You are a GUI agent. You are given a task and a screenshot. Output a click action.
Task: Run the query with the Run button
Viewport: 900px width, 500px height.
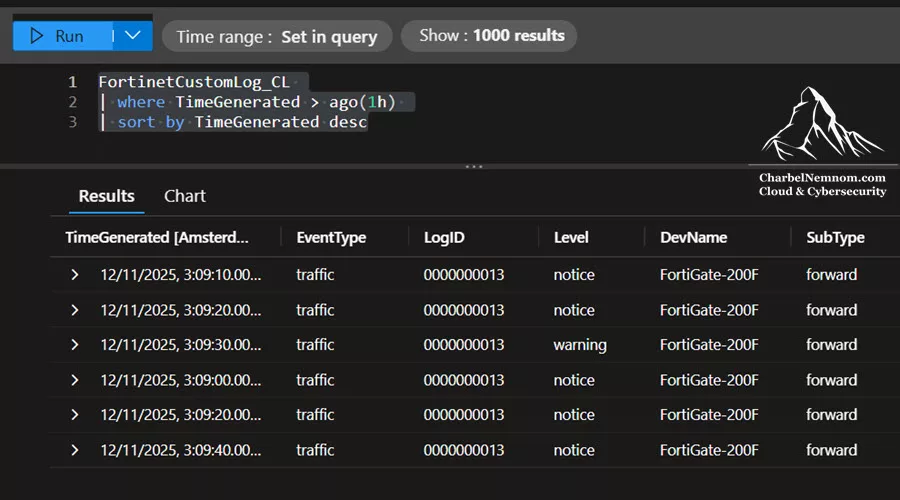click(62, 36)
